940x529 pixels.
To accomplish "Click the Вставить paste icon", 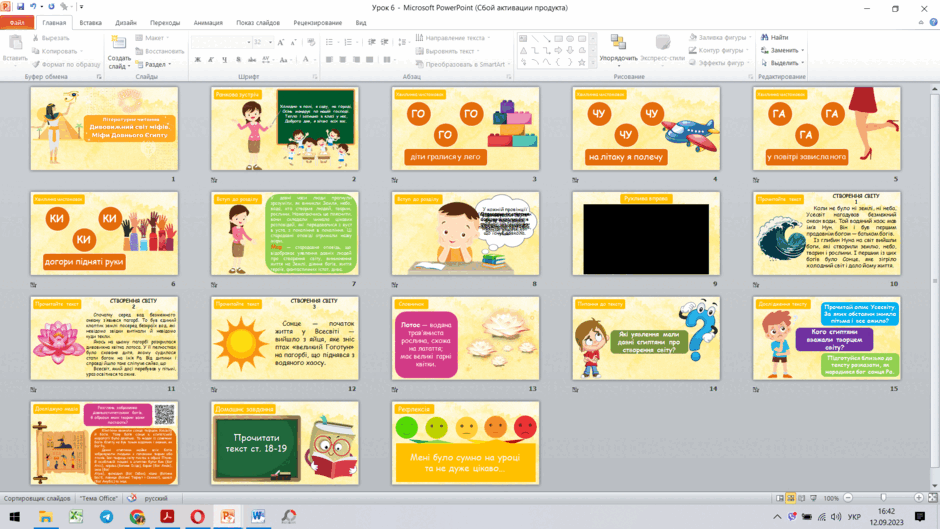I will [15, 42].
